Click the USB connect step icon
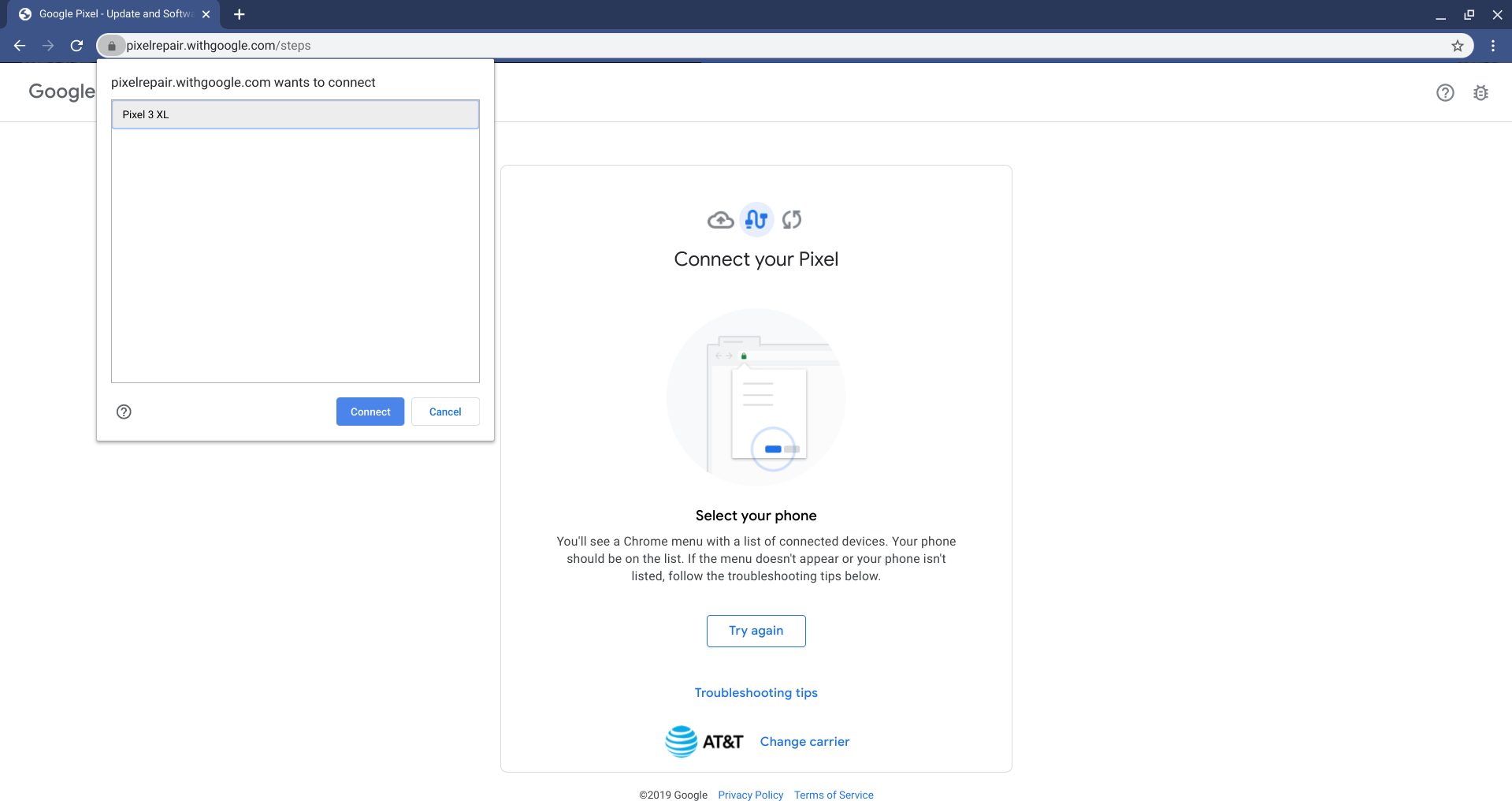The image size is (1512, 801). pyautogui.click(x=756, y=220)
